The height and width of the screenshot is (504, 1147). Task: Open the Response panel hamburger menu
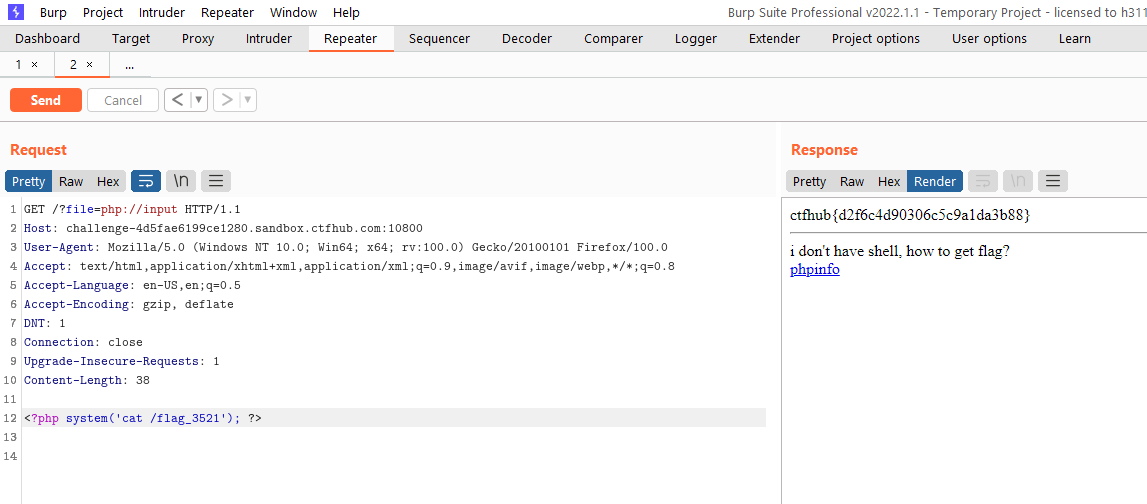tap(1053, 181)
